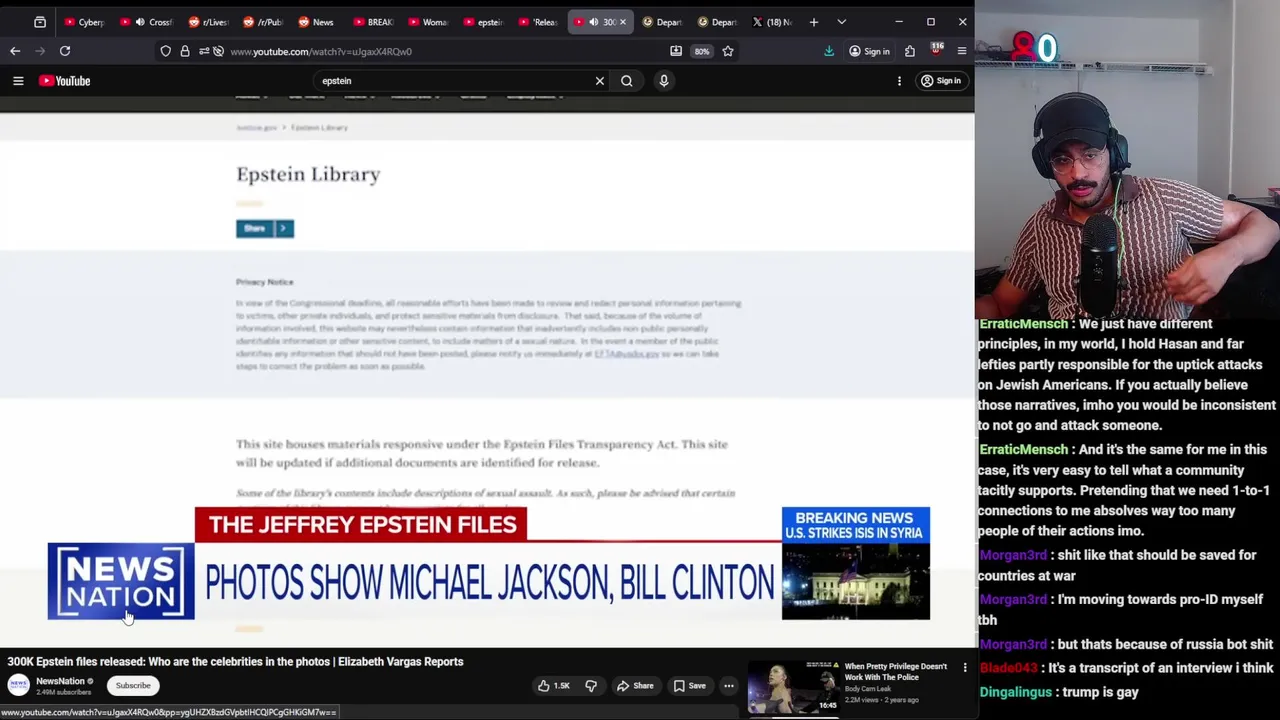Clear the YouTube search text
Viewport: 1280px width, 720px height.
click(x=600, y=81)
